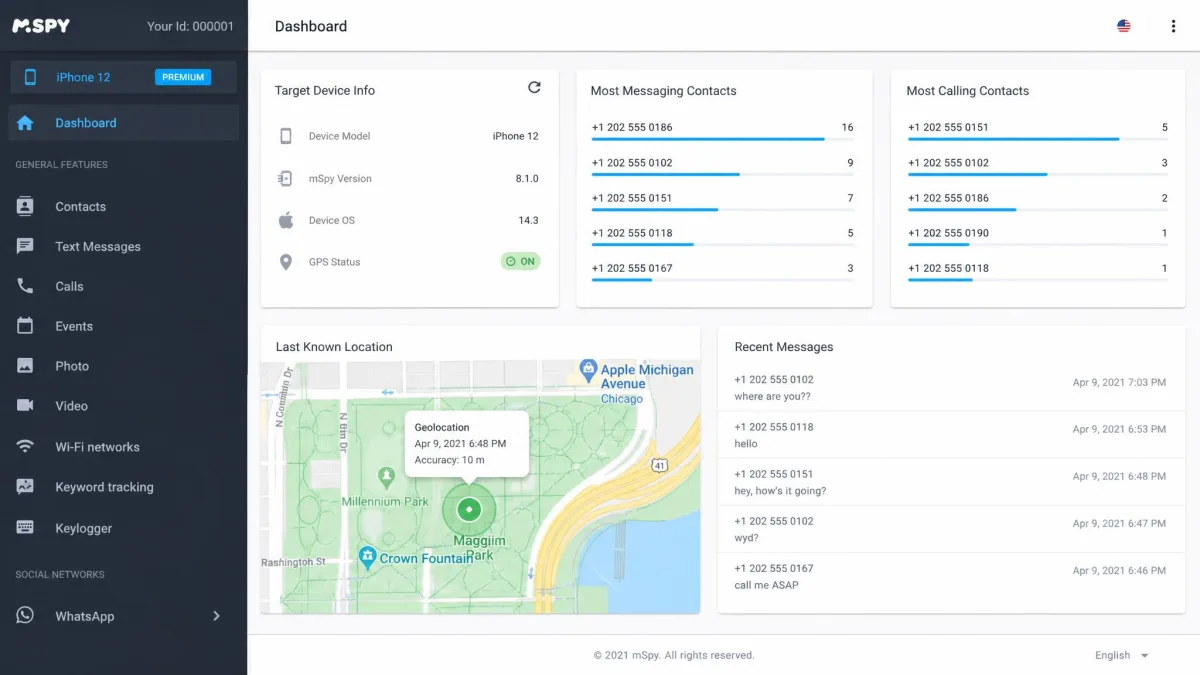Click the 8.1.0 mSpy Version value
The height and width of the screenshot is (675, 1200).
527,178
